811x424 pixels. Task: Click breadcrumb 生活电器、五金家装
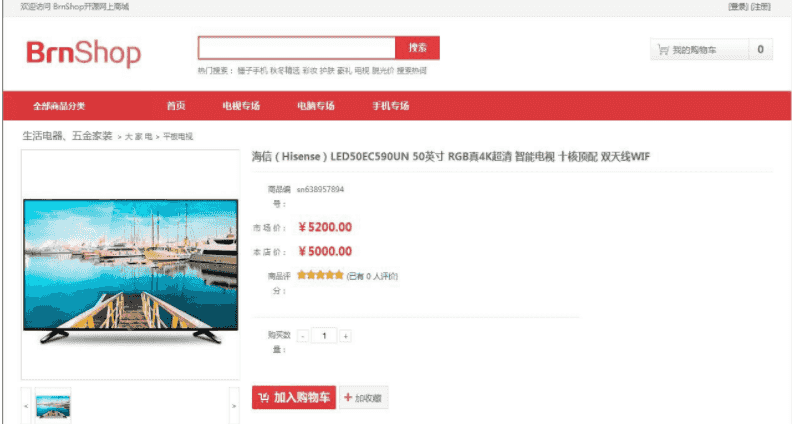click(67, 136)
